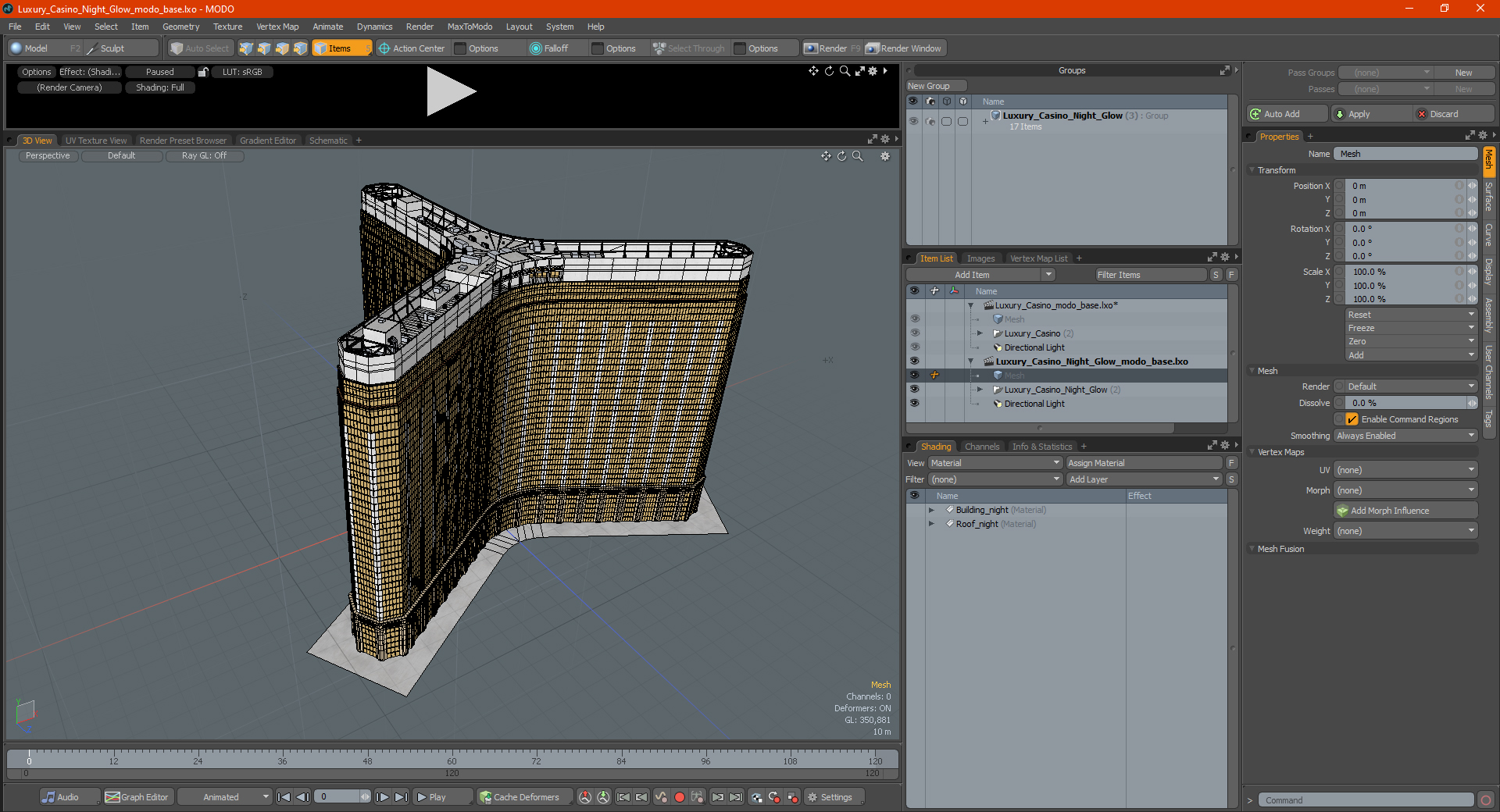The image size is (1500, 812).
Task: Go to last frame
Action: point(401,797)
